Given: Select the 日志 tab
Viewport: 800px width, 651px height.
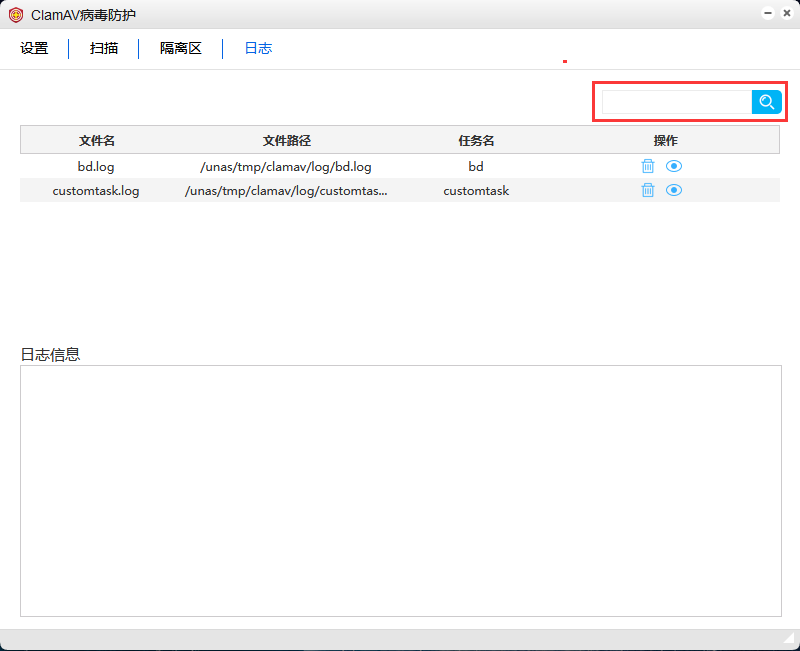Looking at the screenshot, I should click(x=258, y=48).
